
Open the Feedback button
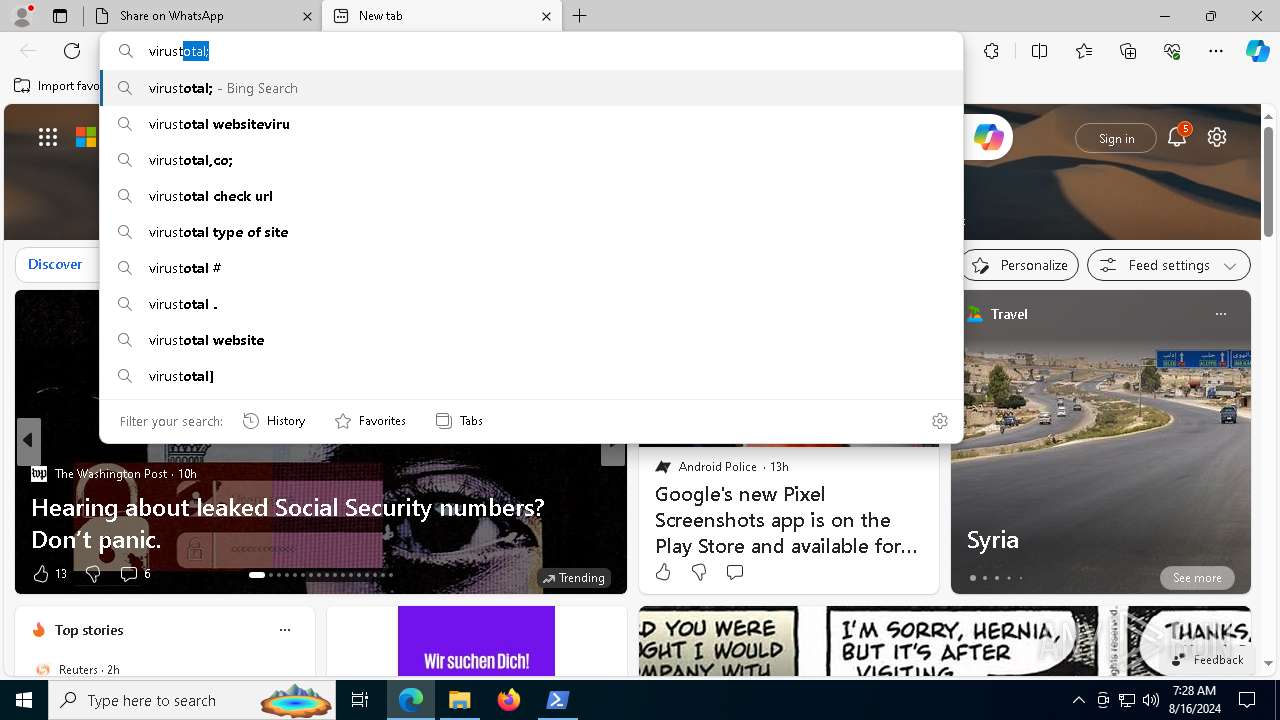coord(1207,660)
